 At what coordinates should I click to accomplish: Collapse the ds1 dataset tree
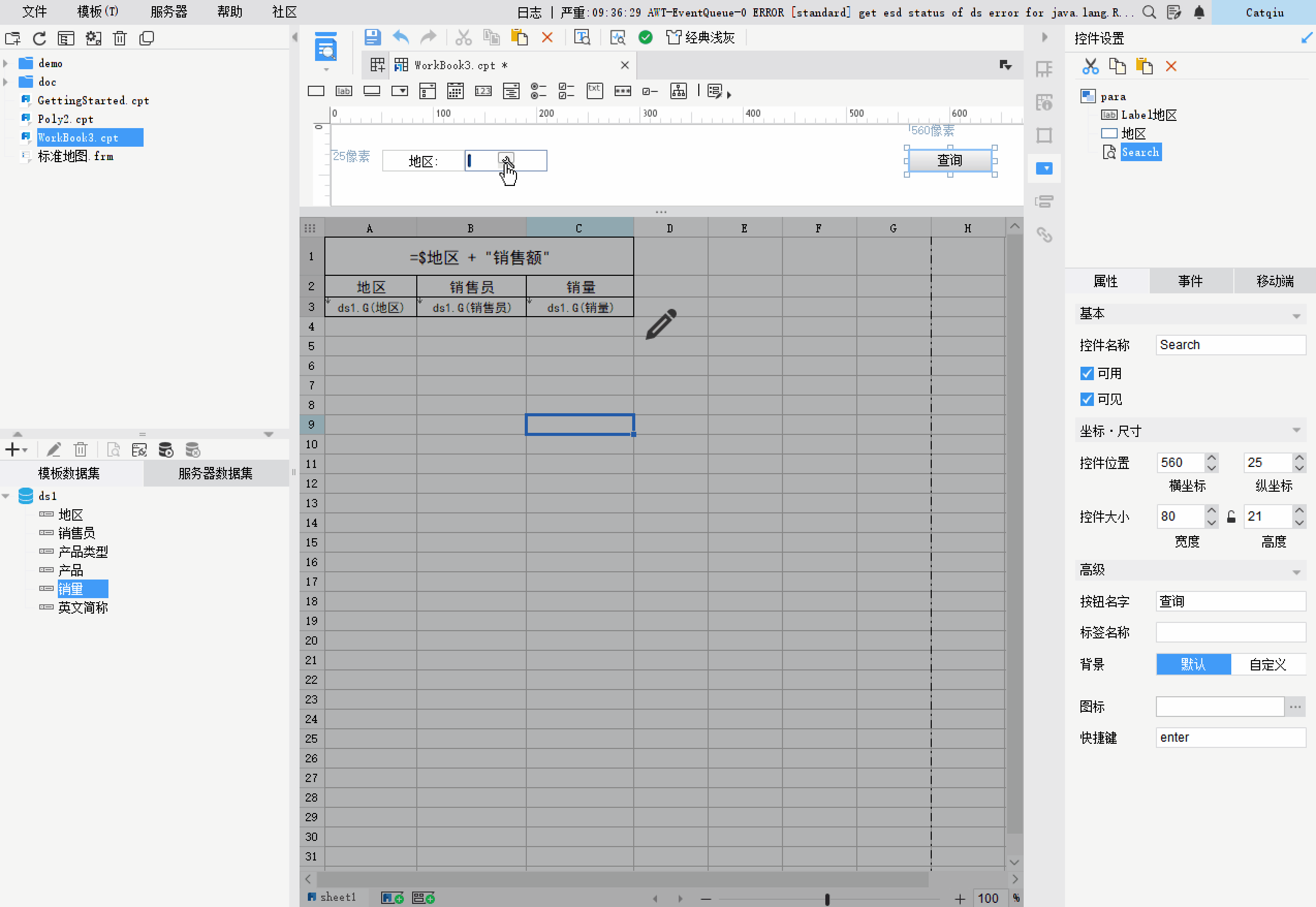pos(6,496)
